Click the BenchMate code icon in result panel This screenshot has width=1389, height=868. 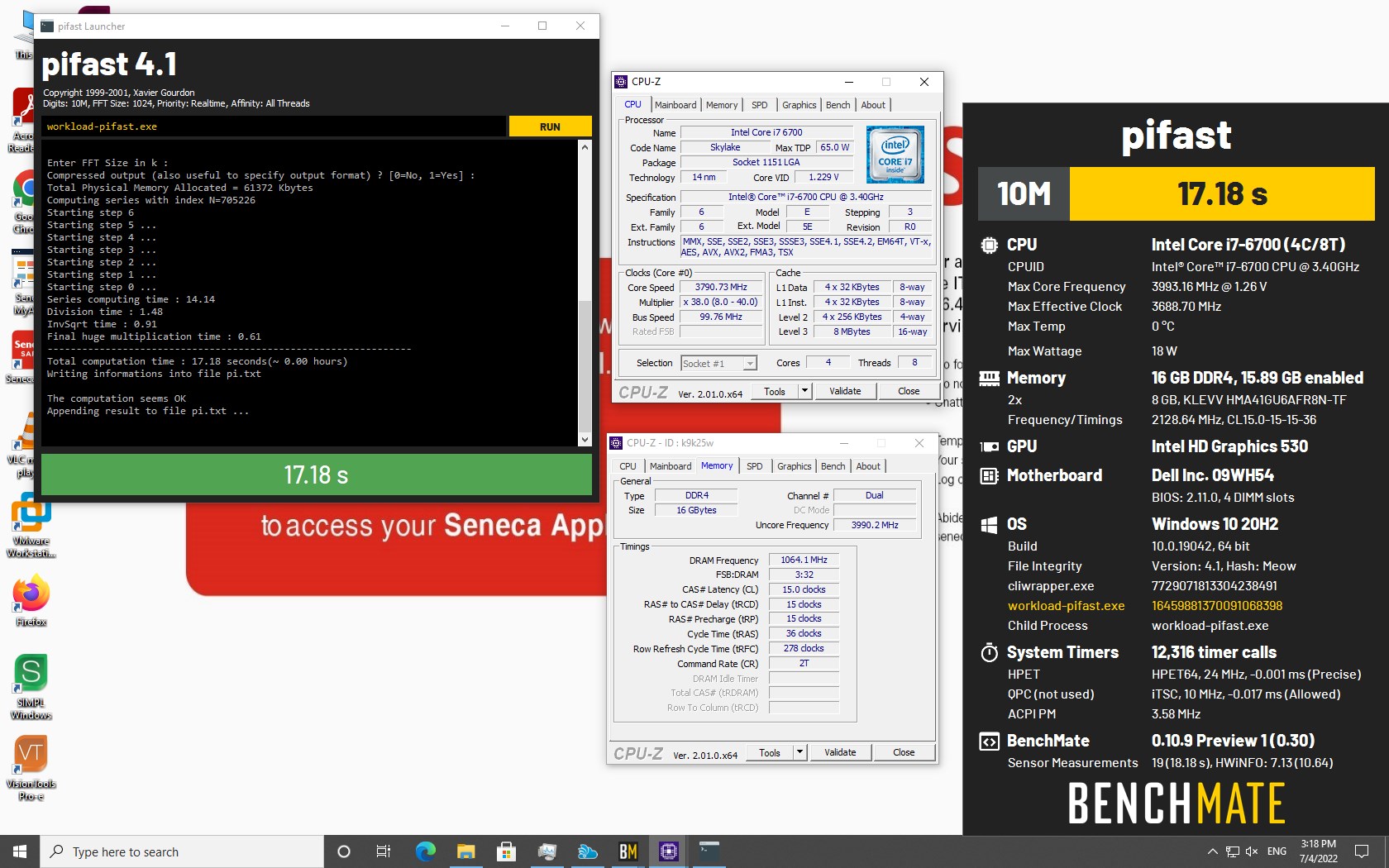click(989, 741)
